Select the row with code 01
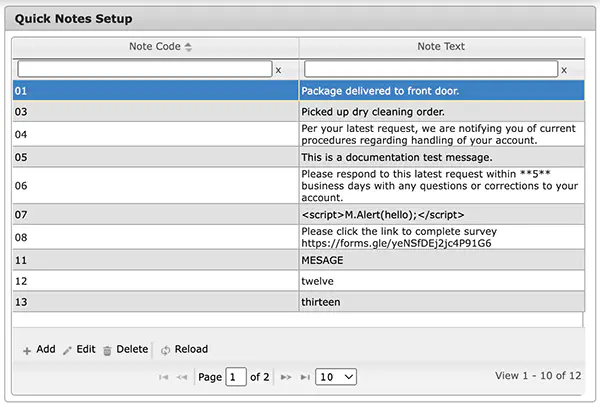This screenshot has height=409, width=600. 298,91
